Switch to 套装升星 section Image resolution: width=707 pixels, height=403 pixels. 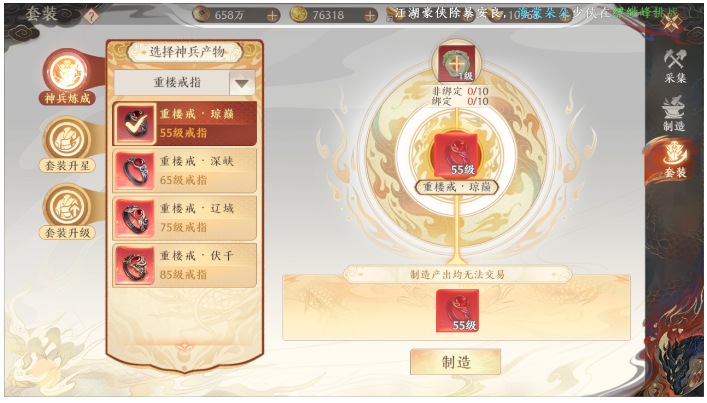tap(68, 145)
